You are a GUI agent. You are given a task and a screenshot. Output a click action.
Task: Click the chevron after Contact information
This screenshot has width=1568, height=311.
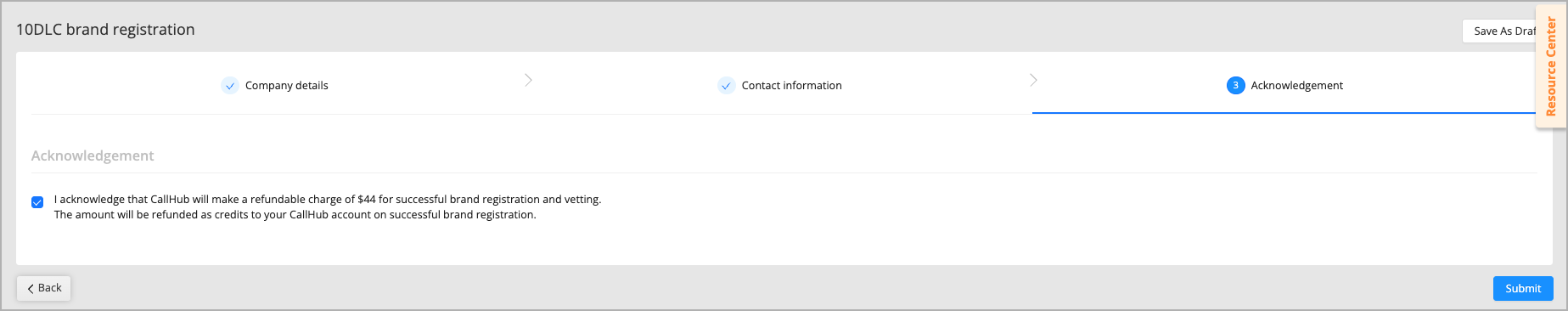pyautogui.click(x=1033, y=80)
